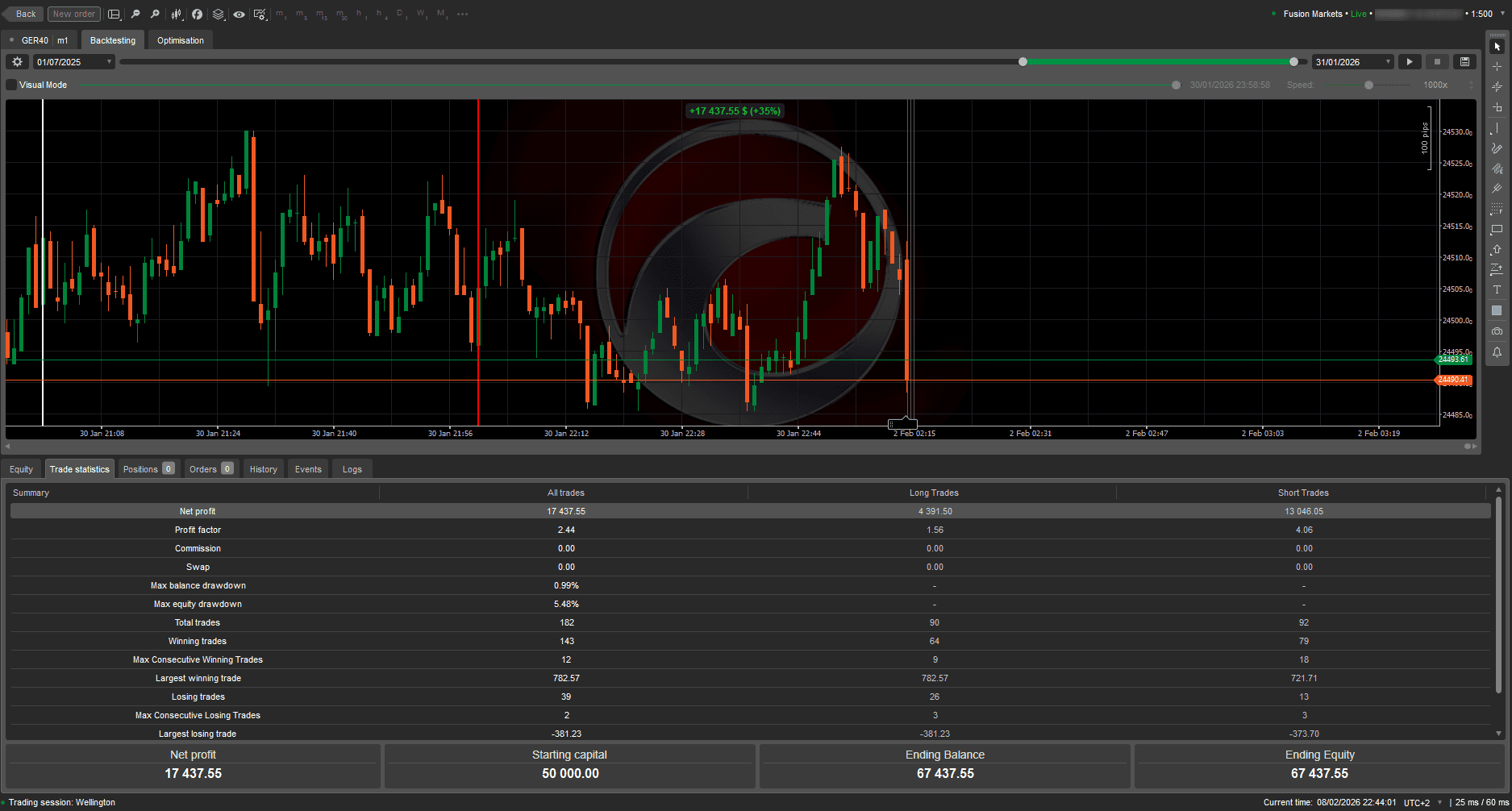Adjust the backtest speed slider
Screen dimensions: 1512x811
click(1368, 85)
